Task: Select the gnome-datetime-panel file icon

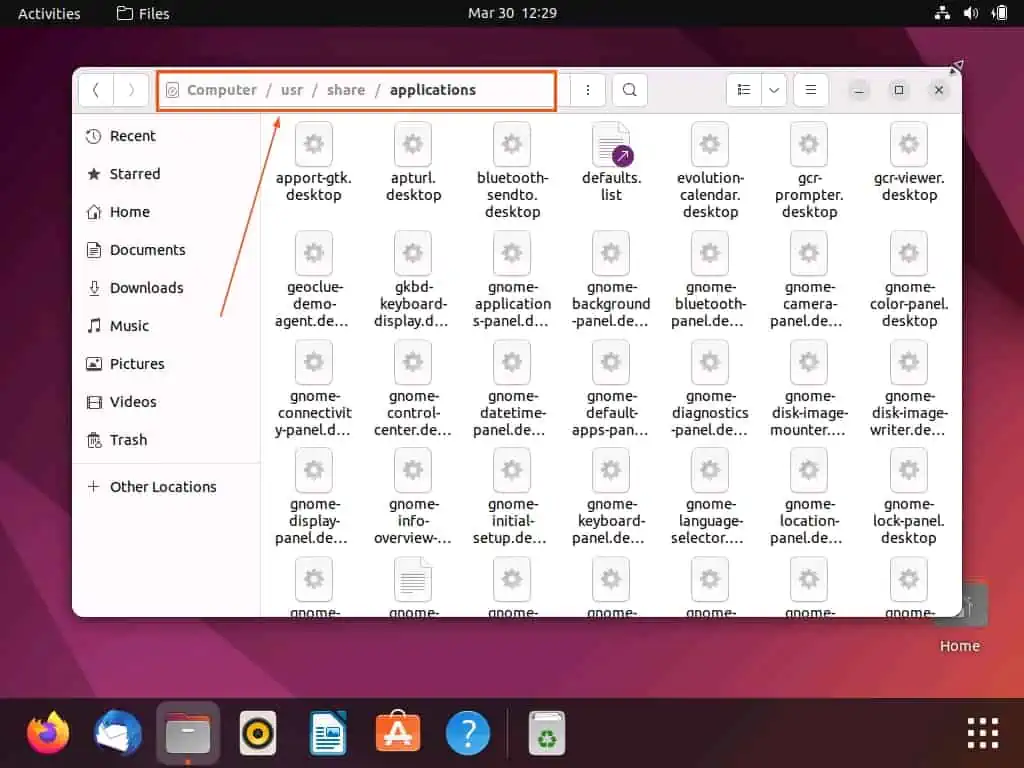Action: point(512,362)
